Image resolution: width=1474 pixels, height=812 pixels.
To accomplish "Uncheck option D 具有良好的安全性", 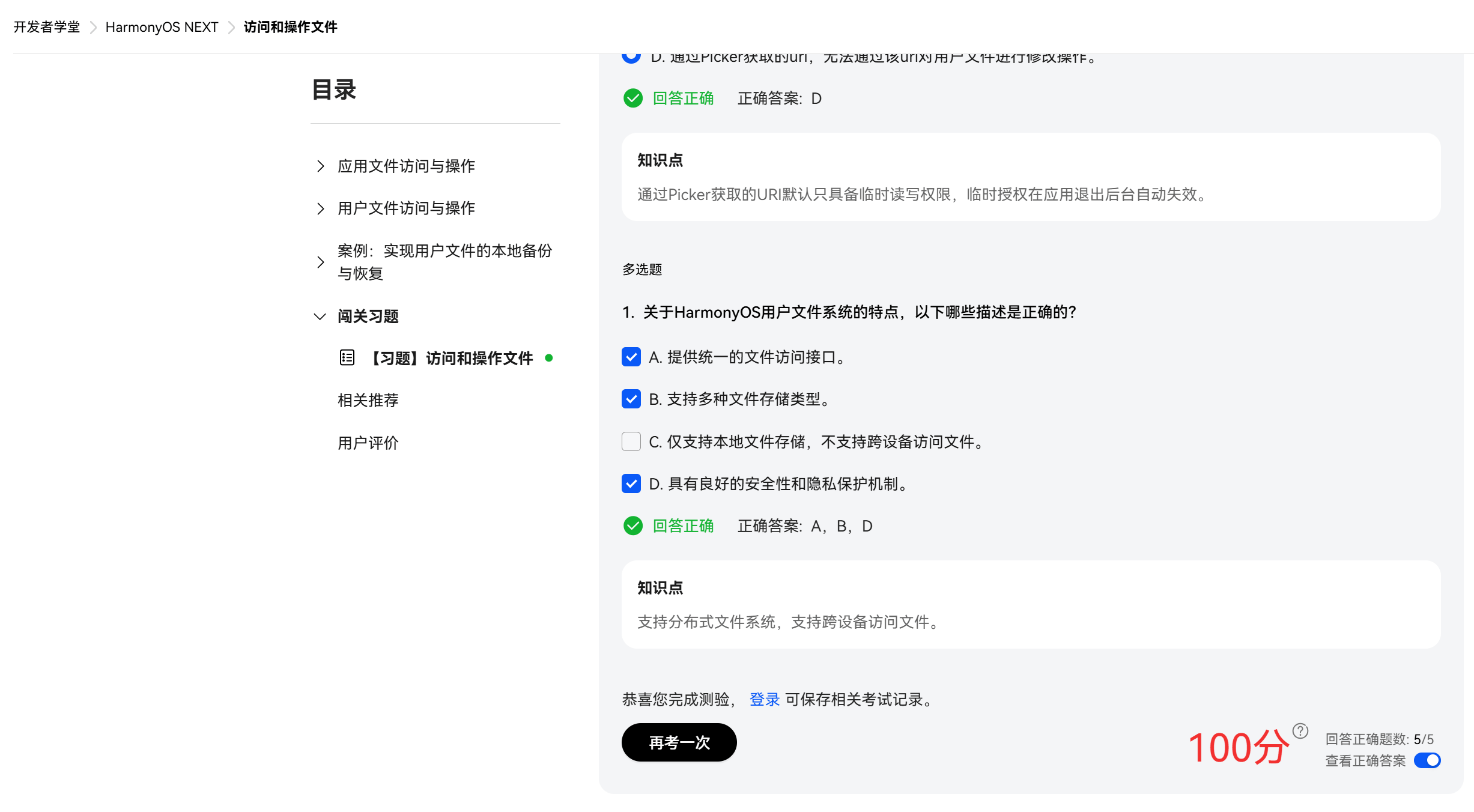I will tap(631, 483).
